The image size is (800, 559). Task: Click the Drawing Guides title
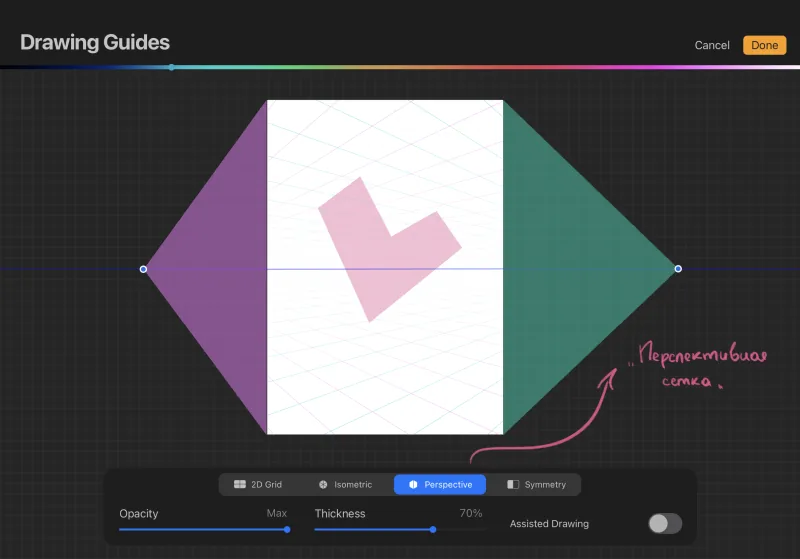point(95,42)
